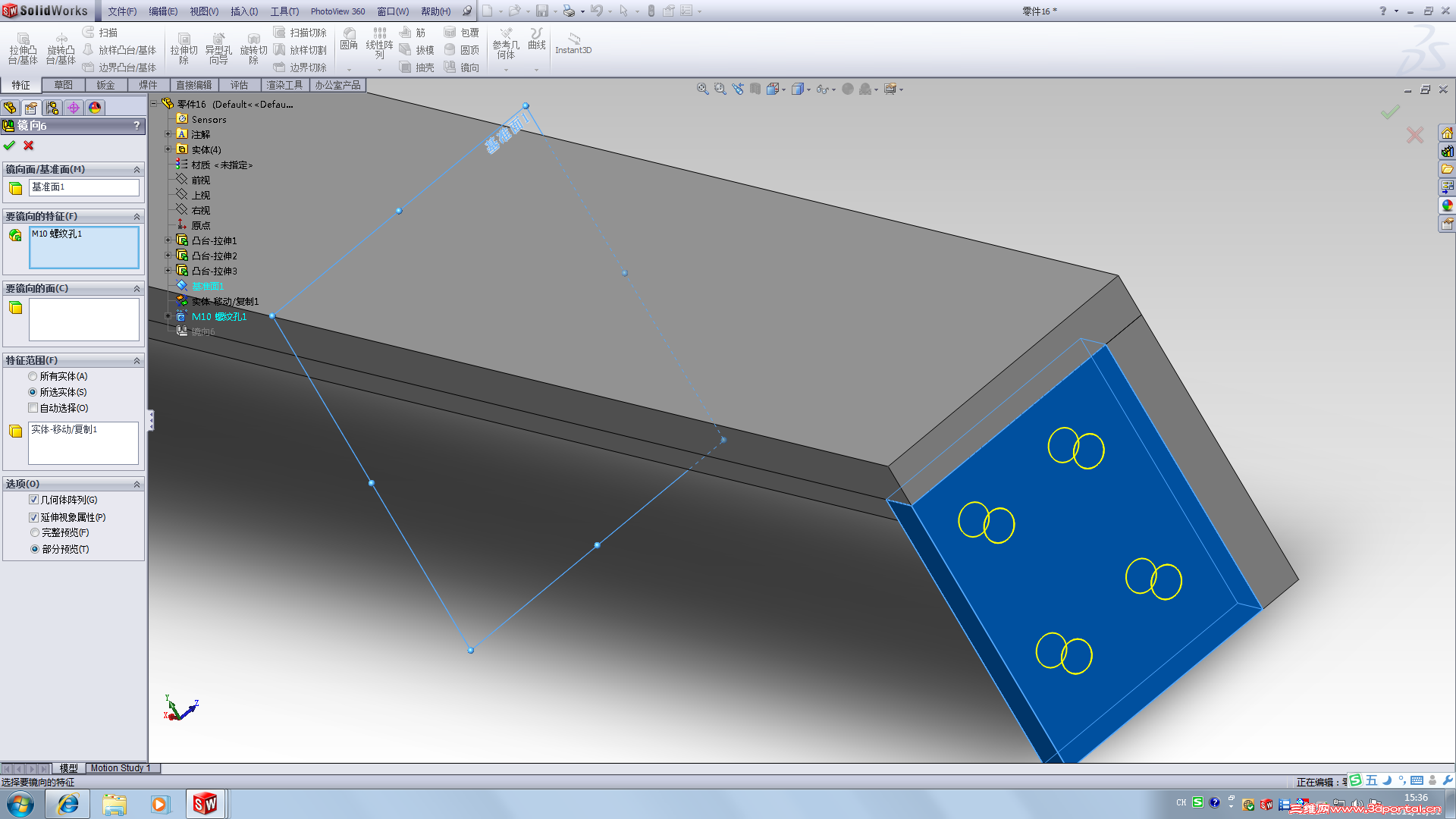Viewport: 1456px width, 819px height.
Task: Select the 完整预览 (Full preview) radio button
Action: click(35, 533)
